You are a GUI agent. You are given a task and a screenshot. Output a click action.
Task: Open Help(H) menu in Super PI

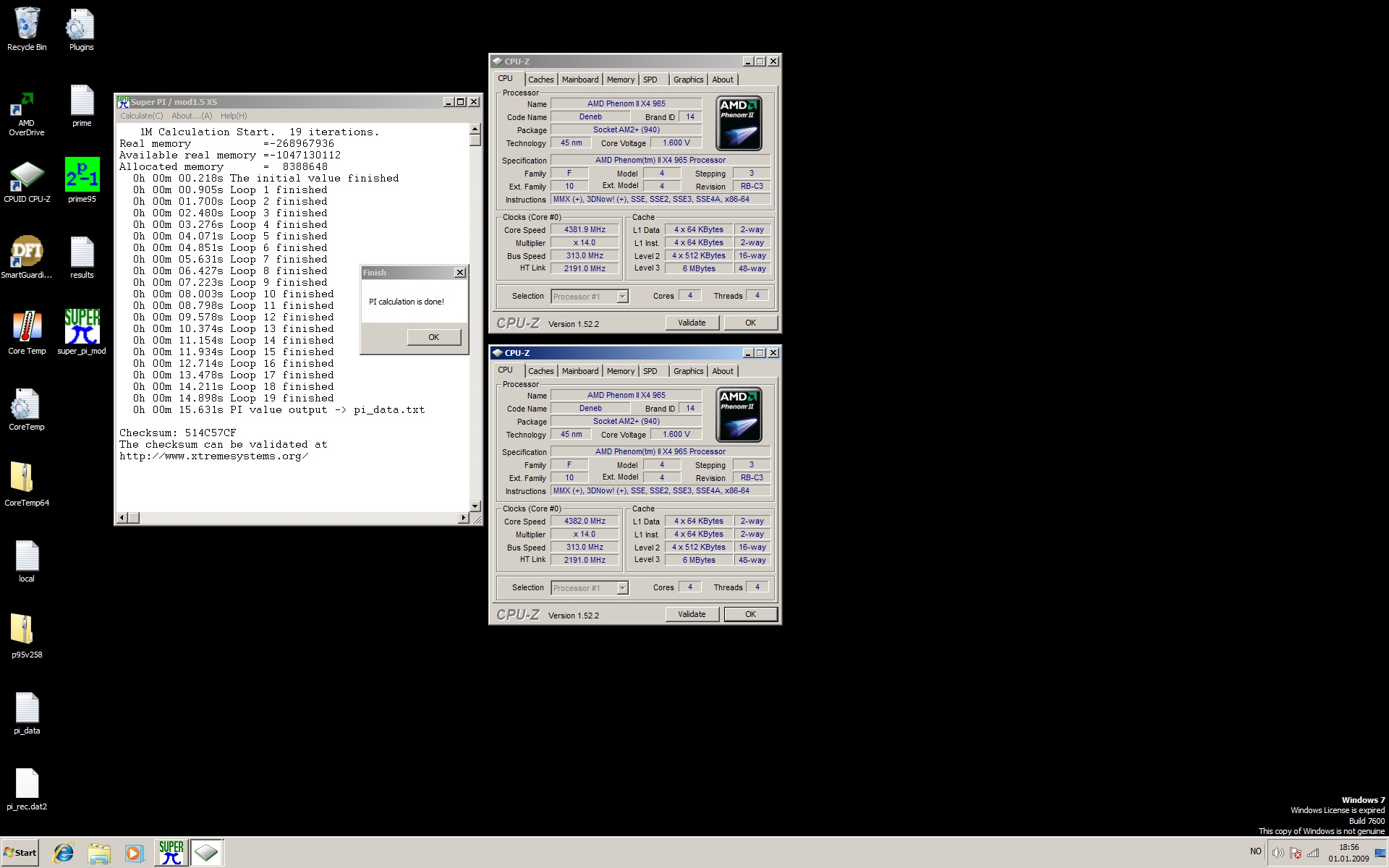[234, 116]
